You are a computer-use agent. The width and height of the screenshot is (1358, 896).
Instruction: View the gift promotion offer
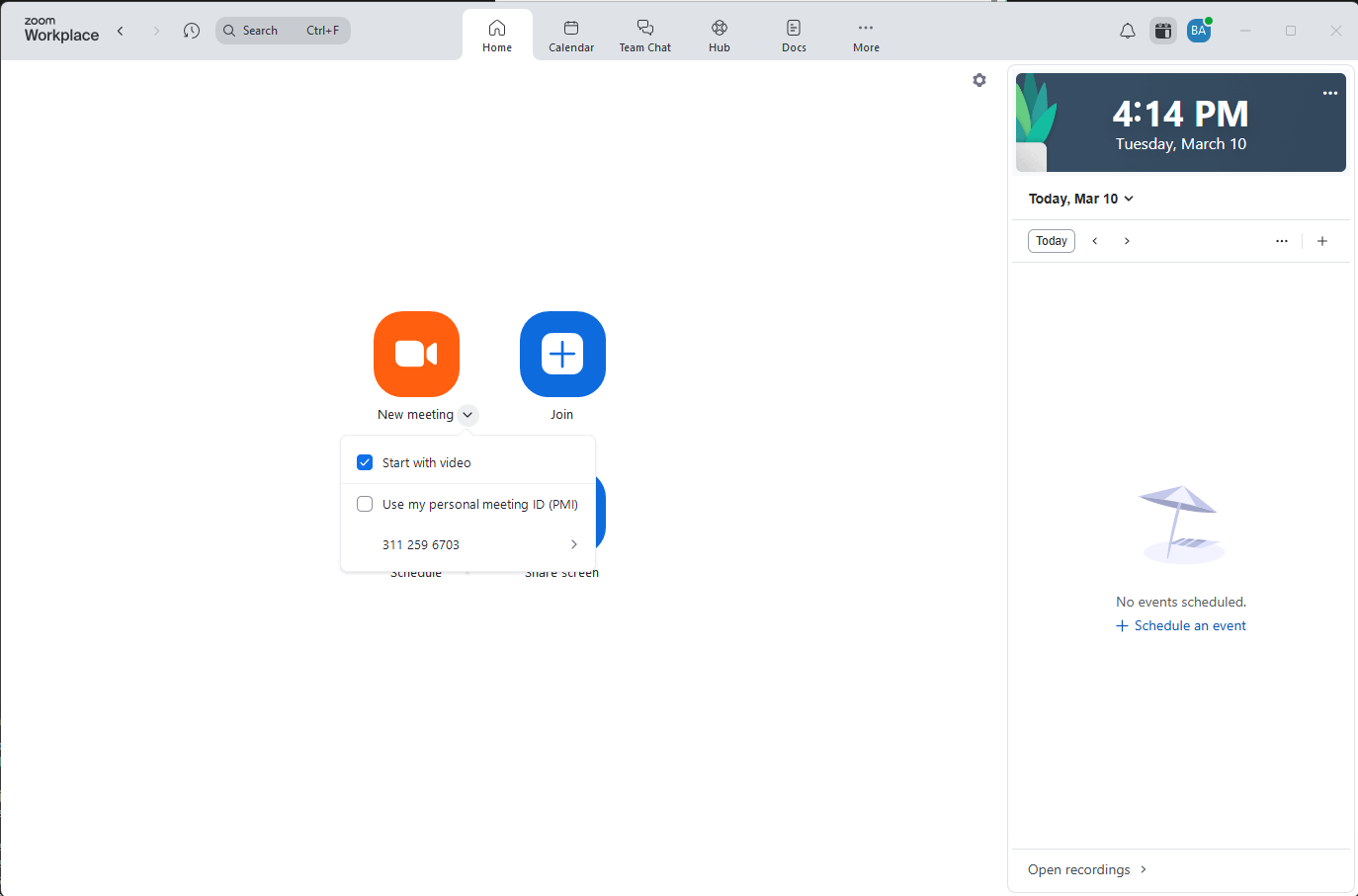pyautogui.click(x=1162, y=31)
